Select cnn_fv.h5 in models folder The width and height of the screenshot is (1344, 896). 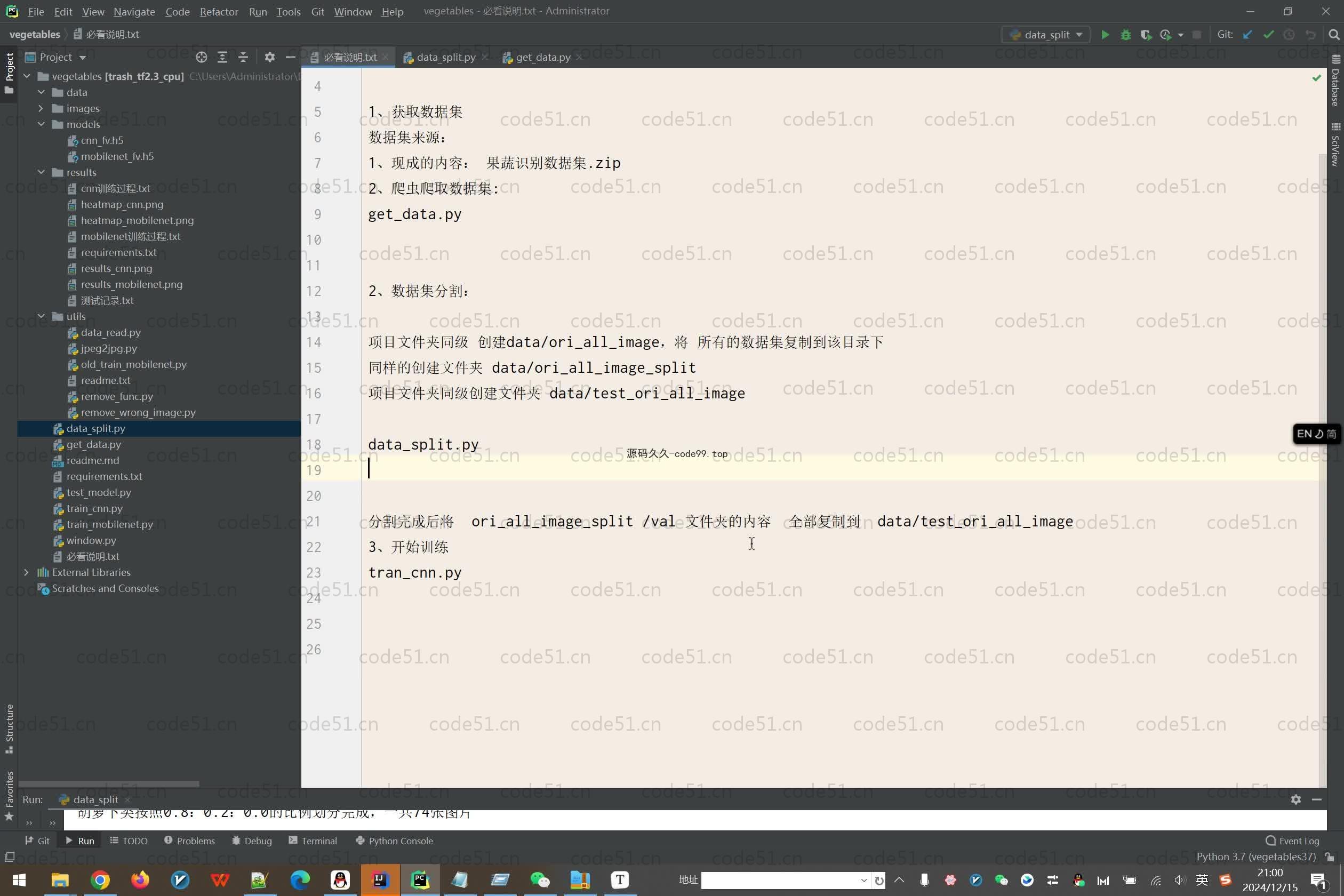pos(102,140)
